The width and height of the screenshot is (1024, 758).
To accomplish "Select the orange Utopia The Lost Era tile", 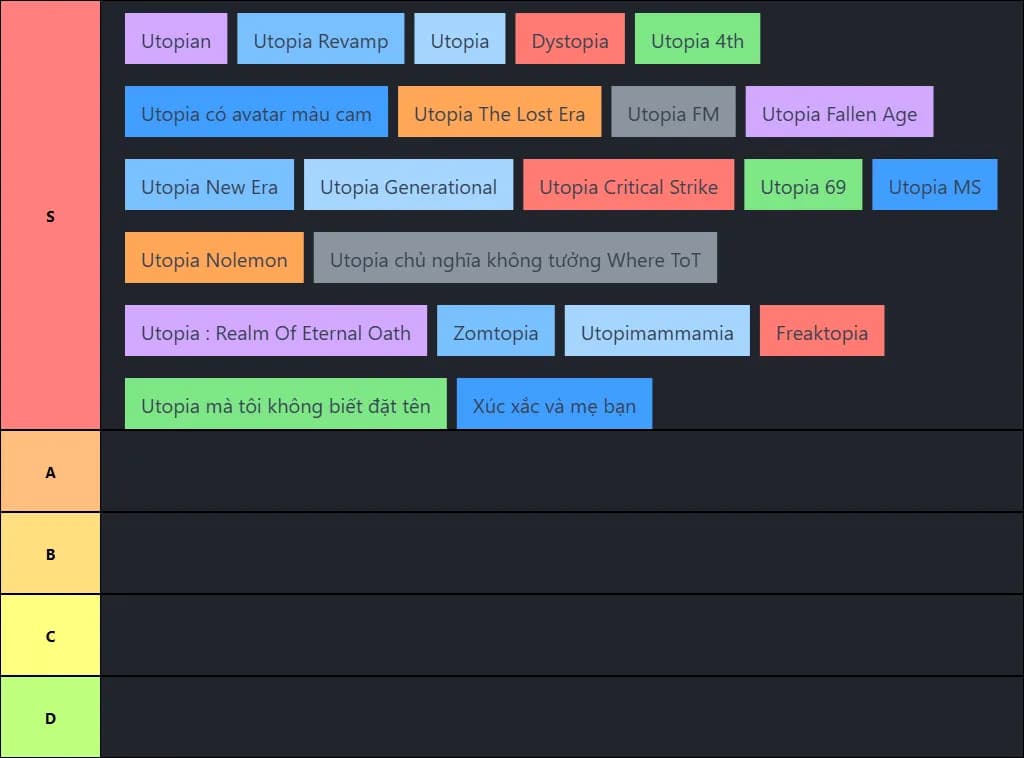I will click(499, 112).
